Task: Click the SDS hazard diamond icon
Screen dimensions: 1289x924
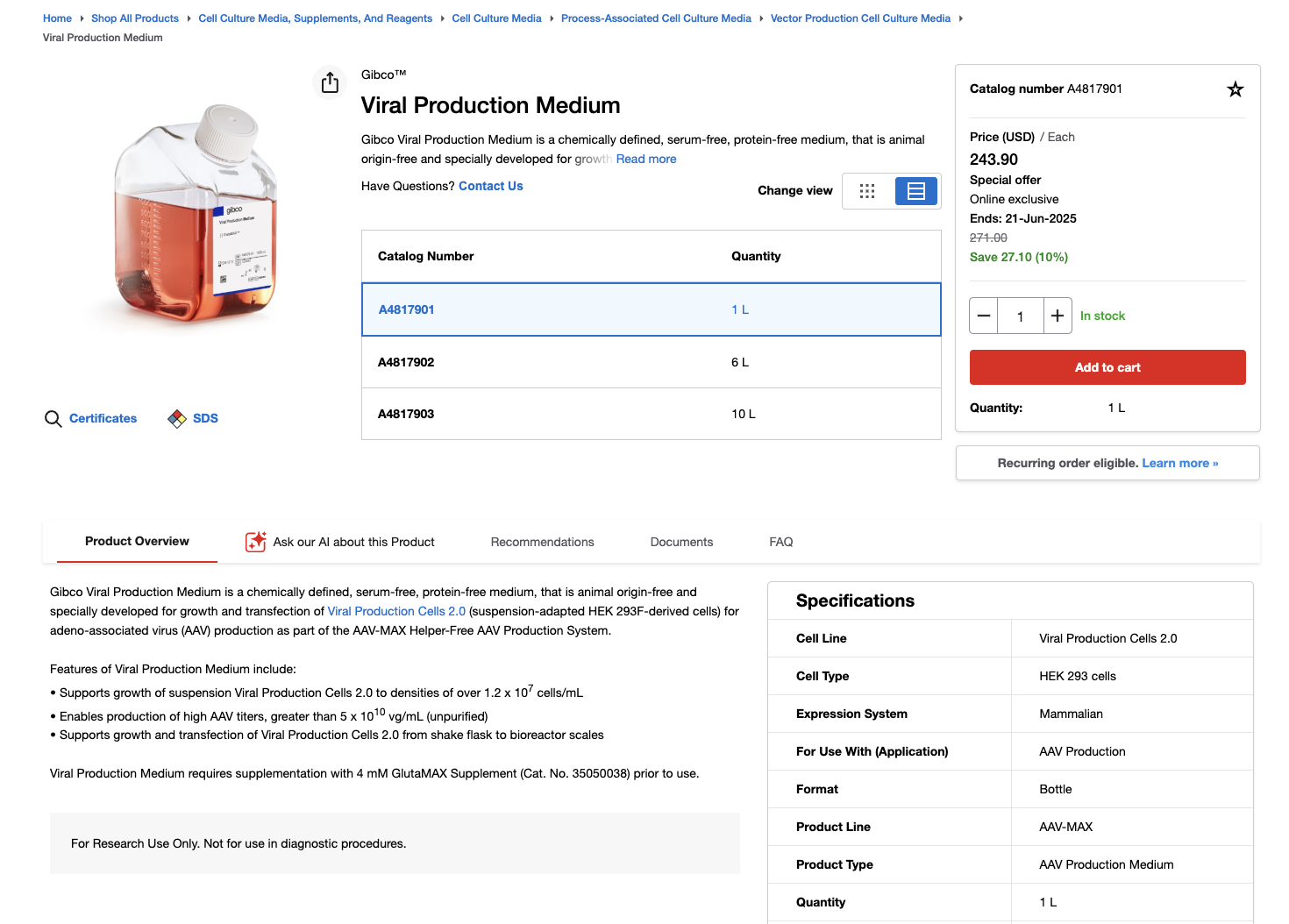Action: tap(177, 418)
